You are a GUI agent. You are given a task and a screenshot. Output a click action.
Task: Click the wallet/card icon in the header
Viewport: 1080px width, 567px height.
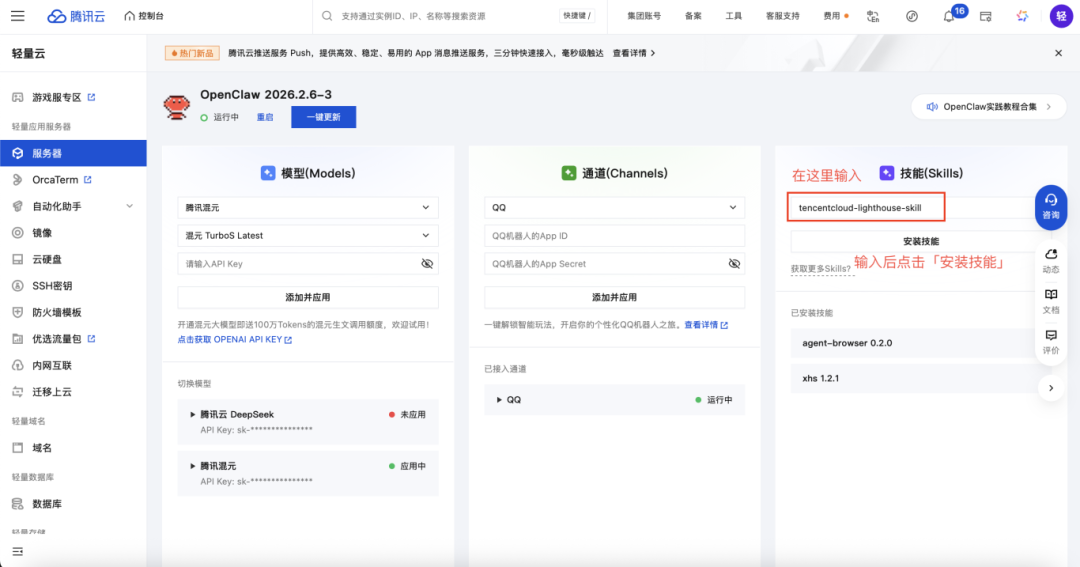click(x=986, y=16)
